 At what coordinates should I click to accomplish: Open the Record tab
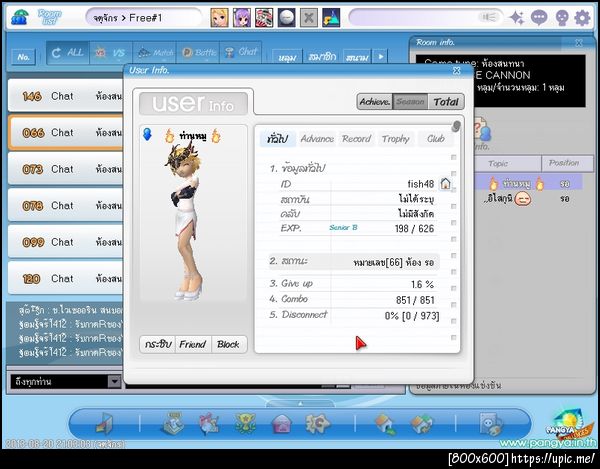[x=356, y=138]
